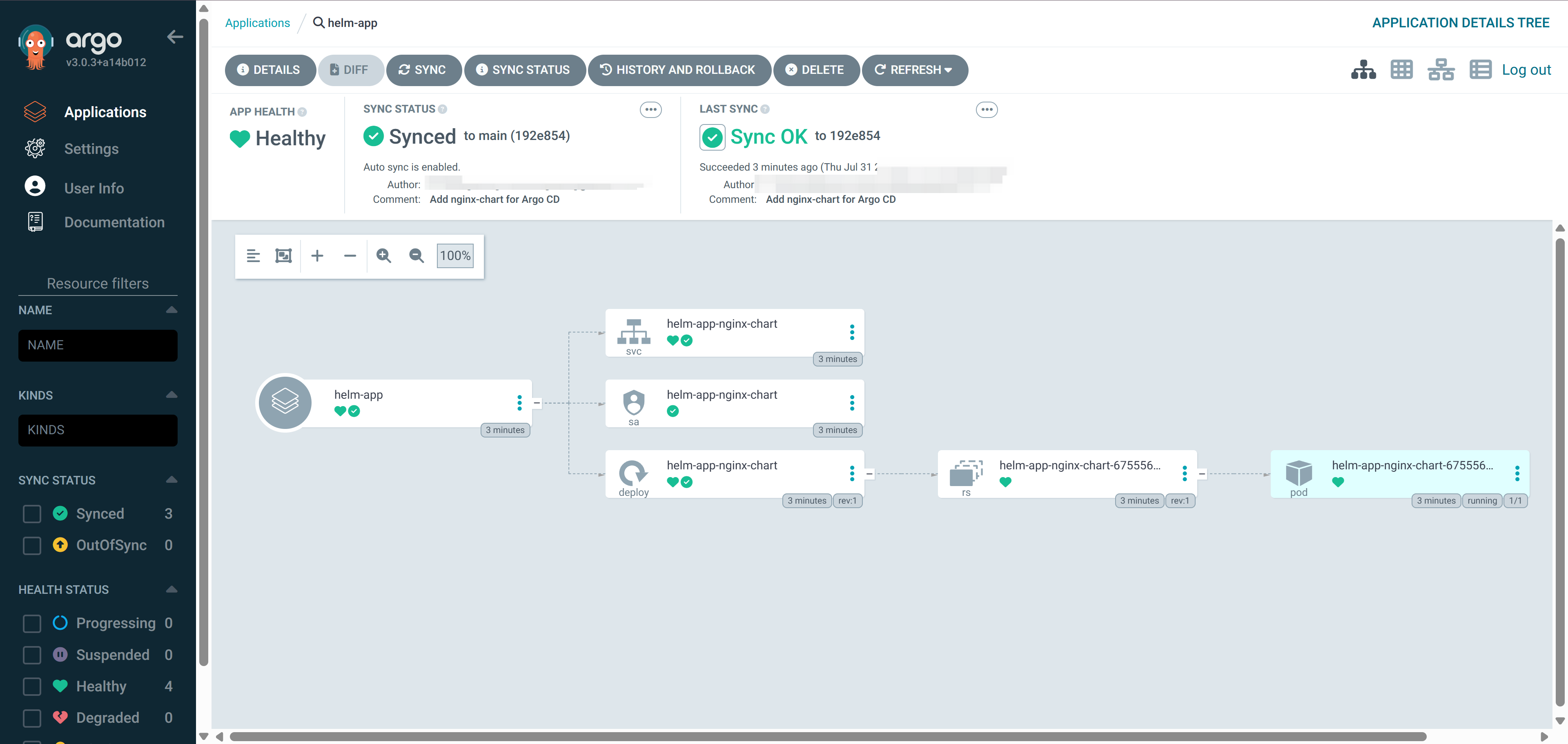Select the svc helm-app-nginx-chart node
The height and width of the screenshot is (744, 1568).
(x=734, y=333)
